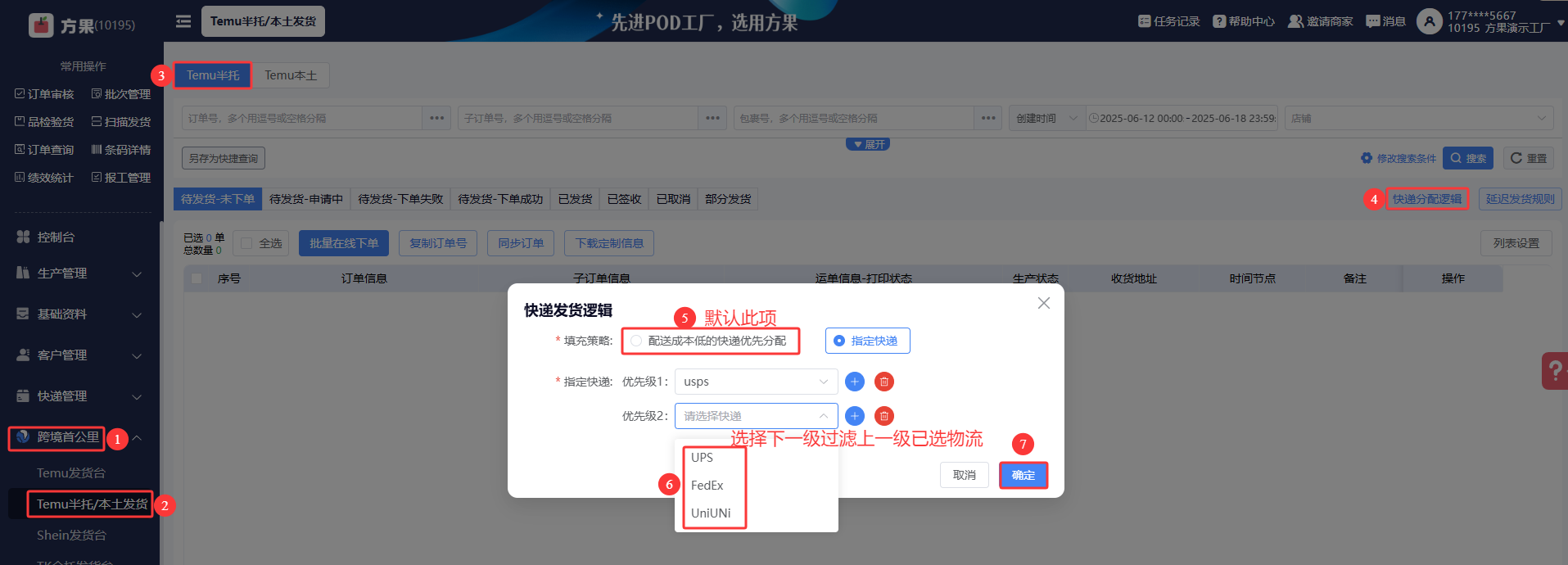Image resolution: width=1568 pixels, height=565 pixels.
Task: Click 取消 in the dialog
Action: (x=965, y=475)
